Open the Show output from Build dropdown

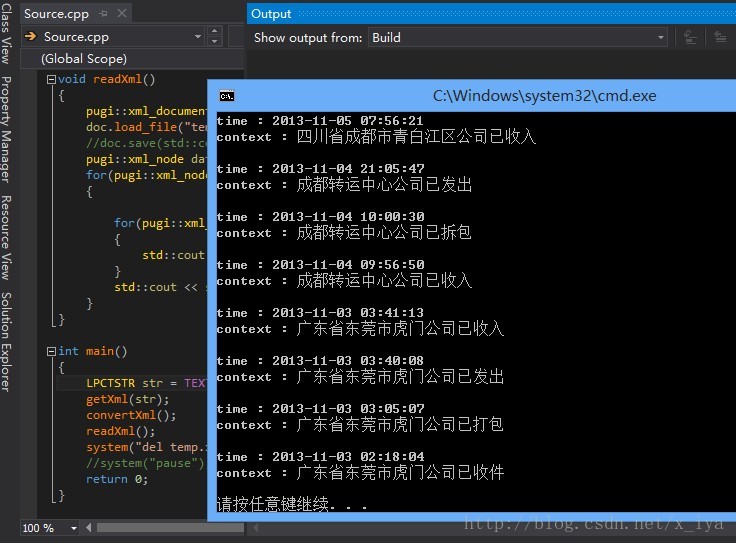[x=518, y=38]
